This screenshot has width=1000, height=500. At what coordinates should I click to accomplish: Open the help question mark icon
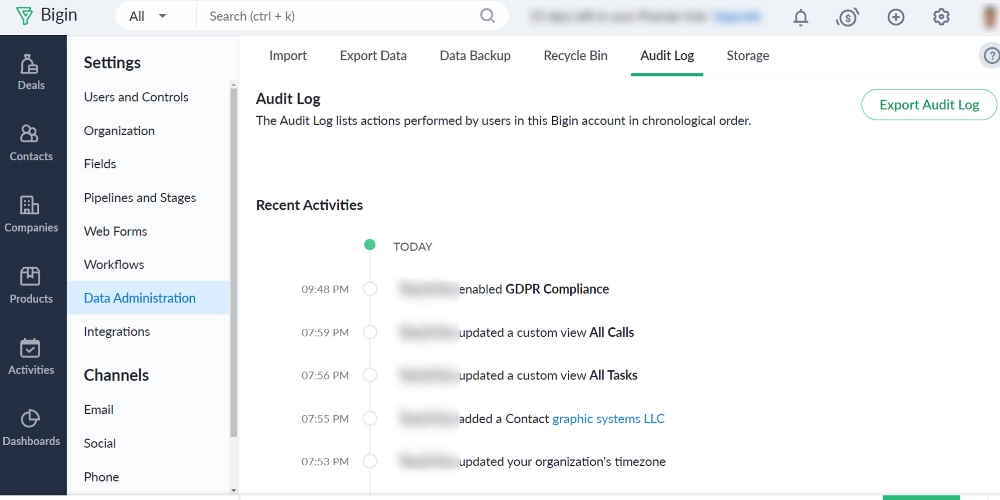coord(990,56)
